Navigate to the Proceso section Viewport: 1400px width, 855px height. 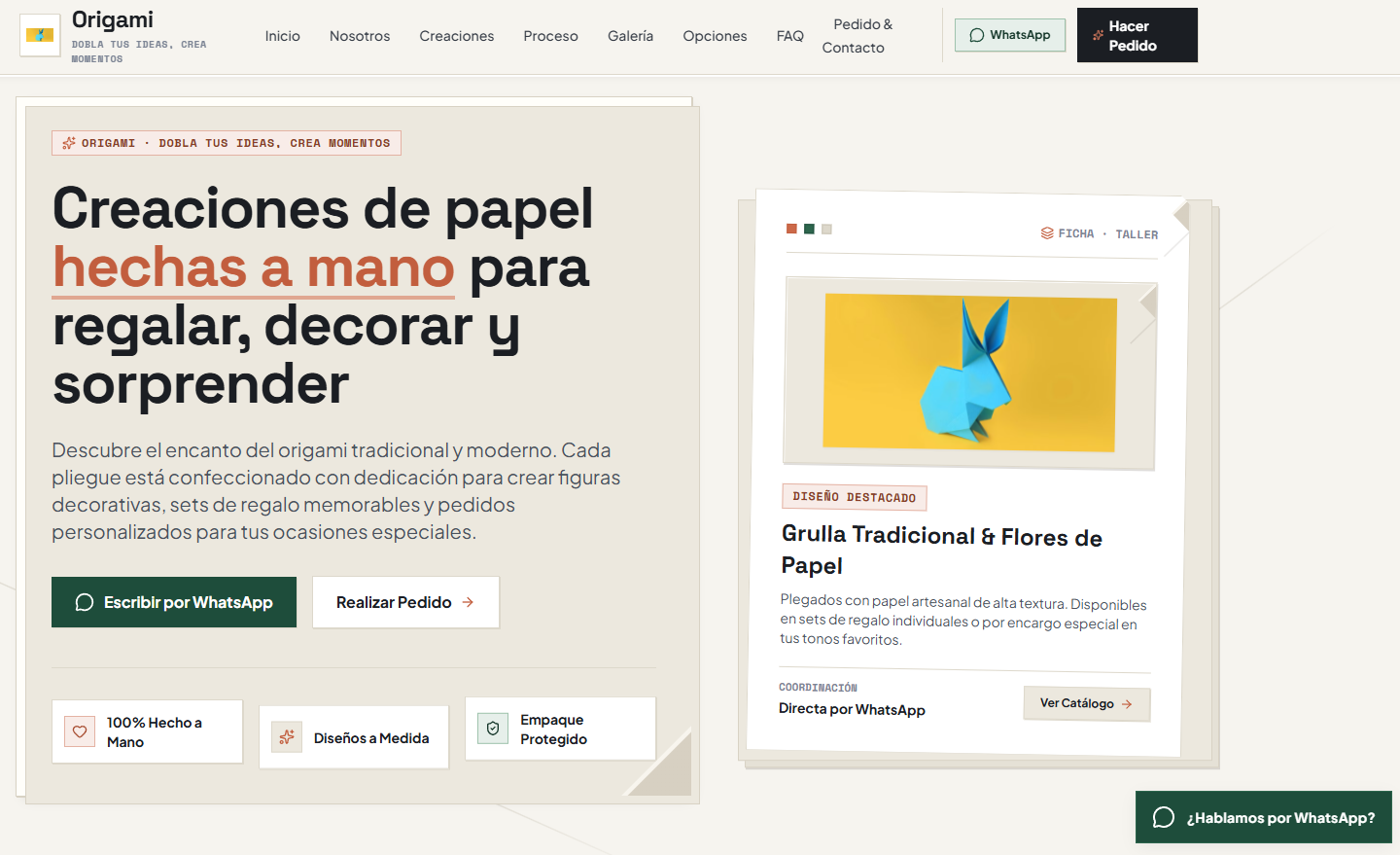[x=550, y=36]
